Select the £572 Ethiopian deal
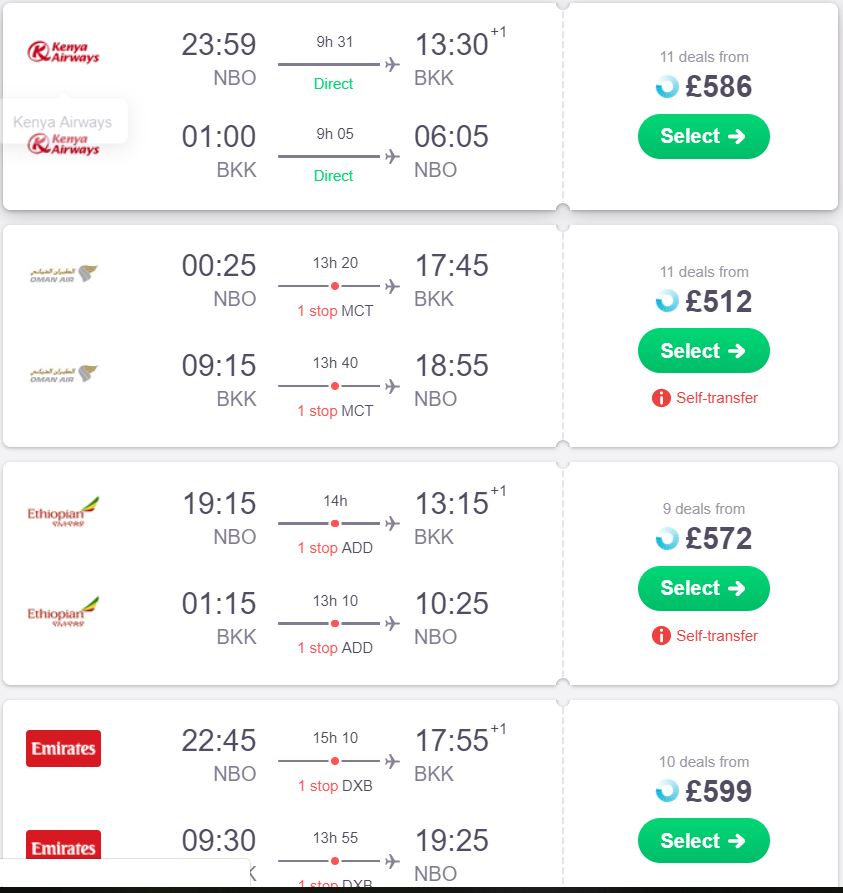Screen dimensions: 843x893 point(703,588)
